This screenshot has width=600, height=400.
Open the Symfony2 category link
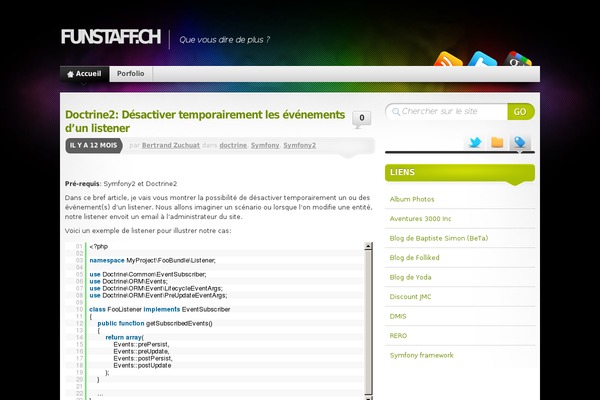pos(300,145)
